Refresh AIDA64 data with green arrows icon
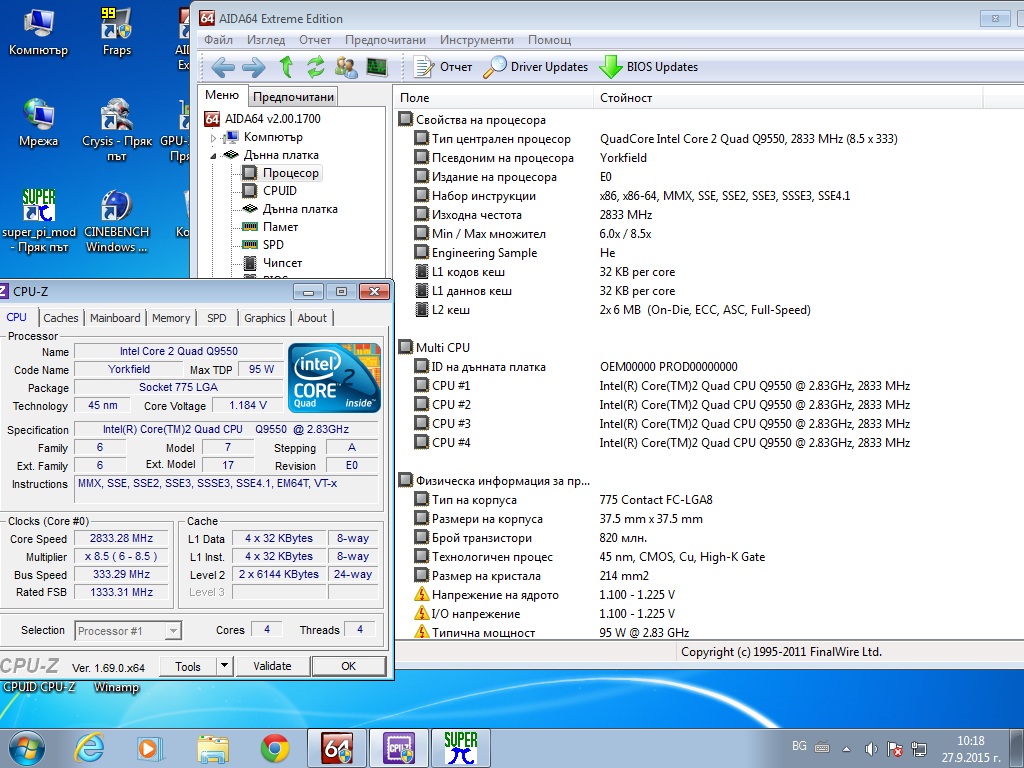The height and width of the screenshot is (768, 1024). 316,67
